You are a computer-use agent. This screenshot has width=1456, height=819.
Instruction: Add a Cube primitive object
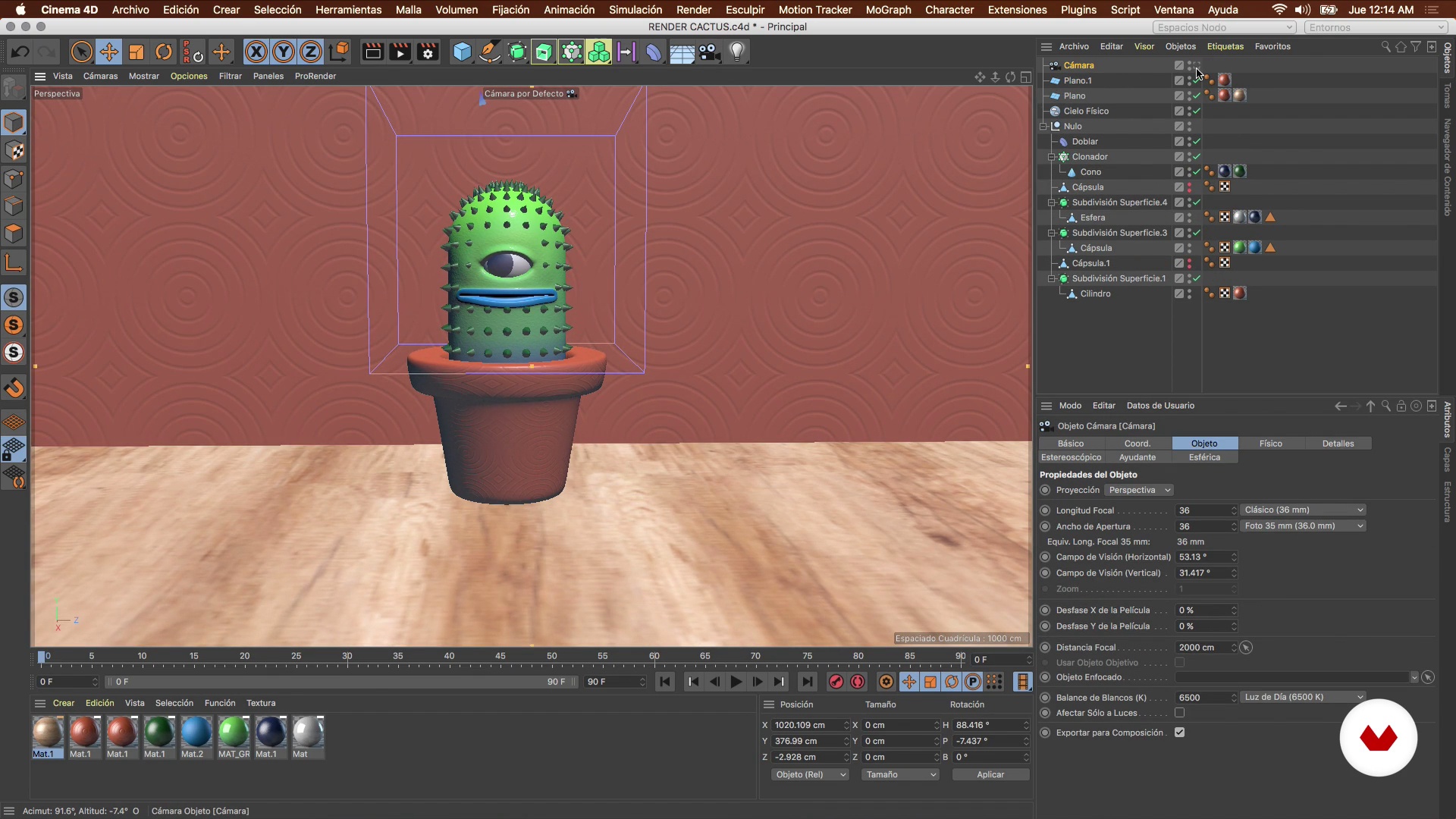pyautogui.click(x=462, y=52)
